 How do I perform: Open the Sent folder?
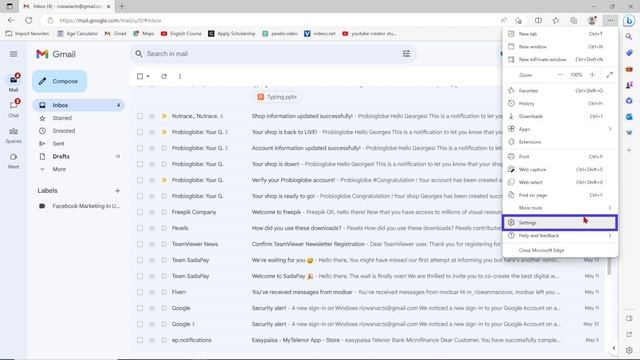click(58, 144)
